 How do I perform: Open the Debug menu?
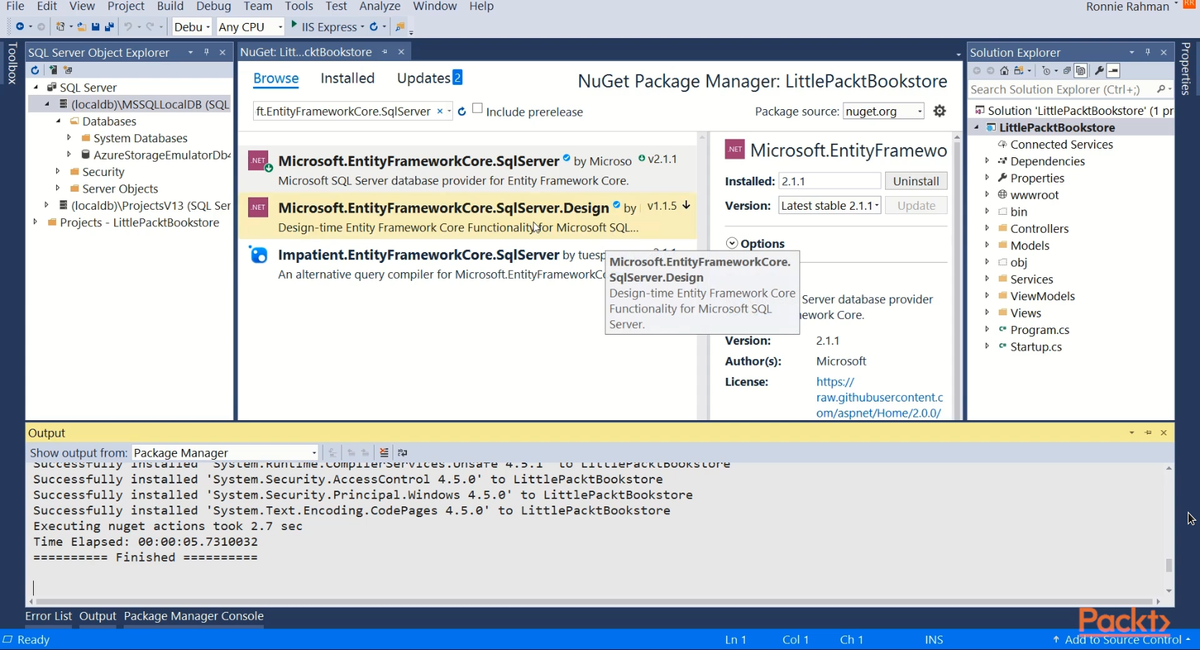[213, 6]
